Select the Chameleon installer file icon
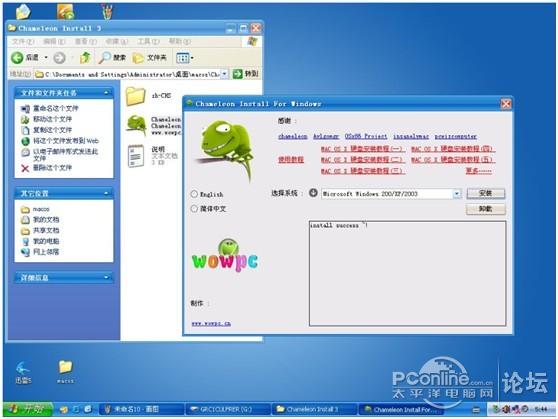Screen dimensions: 558x419 pyautogui.click(x=137, y=125)
